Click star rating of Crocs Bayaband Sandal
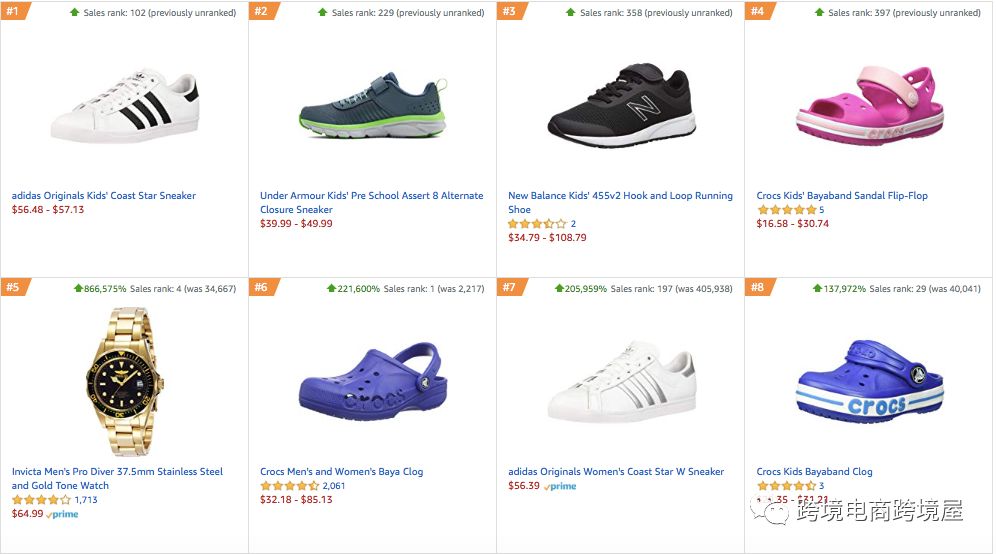Screen dimensions: 996x554 click(x=786, y=210)
